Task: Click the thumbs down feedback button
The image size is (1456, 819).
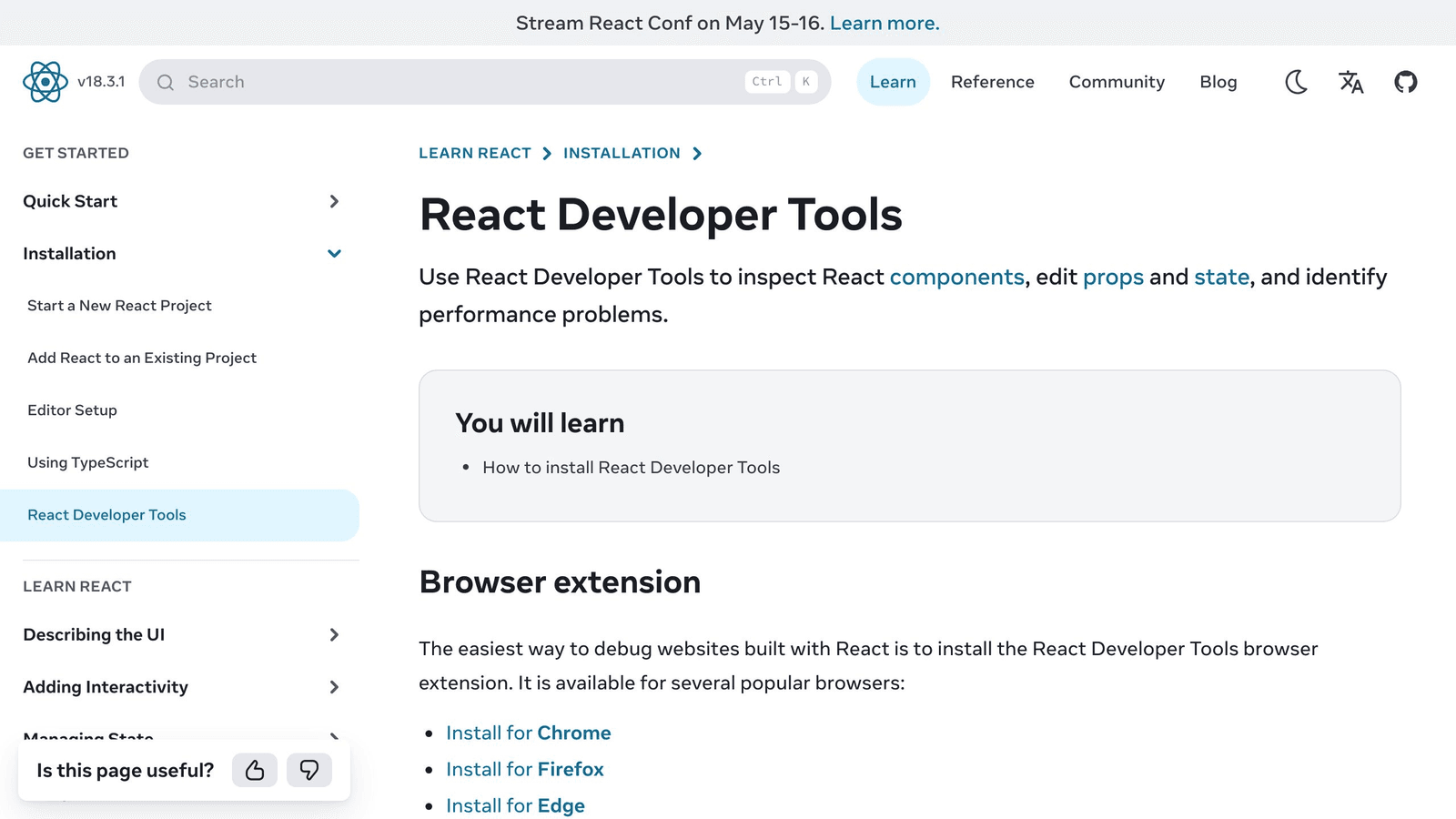Action: [x=309, y=770]
